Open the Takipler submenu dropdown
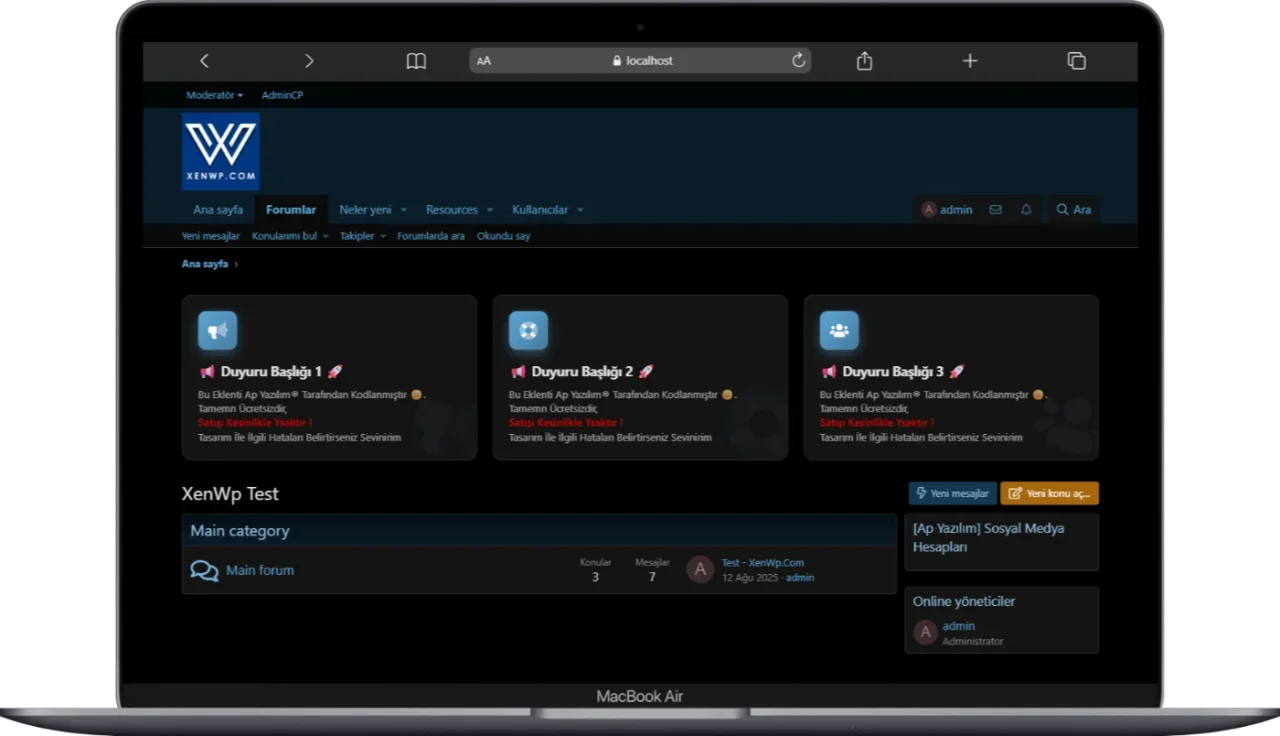 click(x=383, y=237)
